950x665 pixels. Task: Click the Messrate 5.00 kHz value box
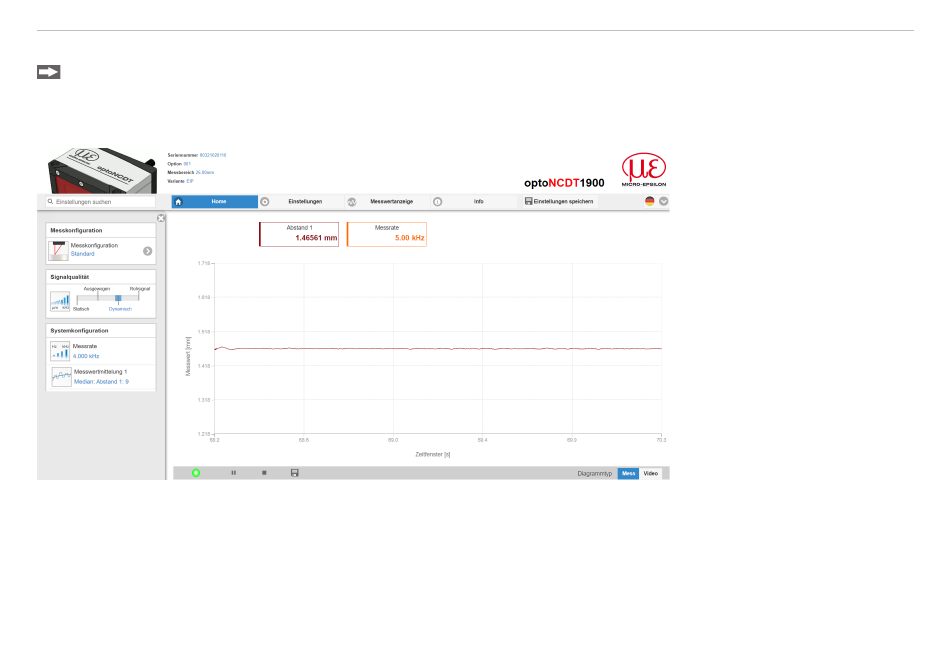pyautogui.click(x=387, y=234)
